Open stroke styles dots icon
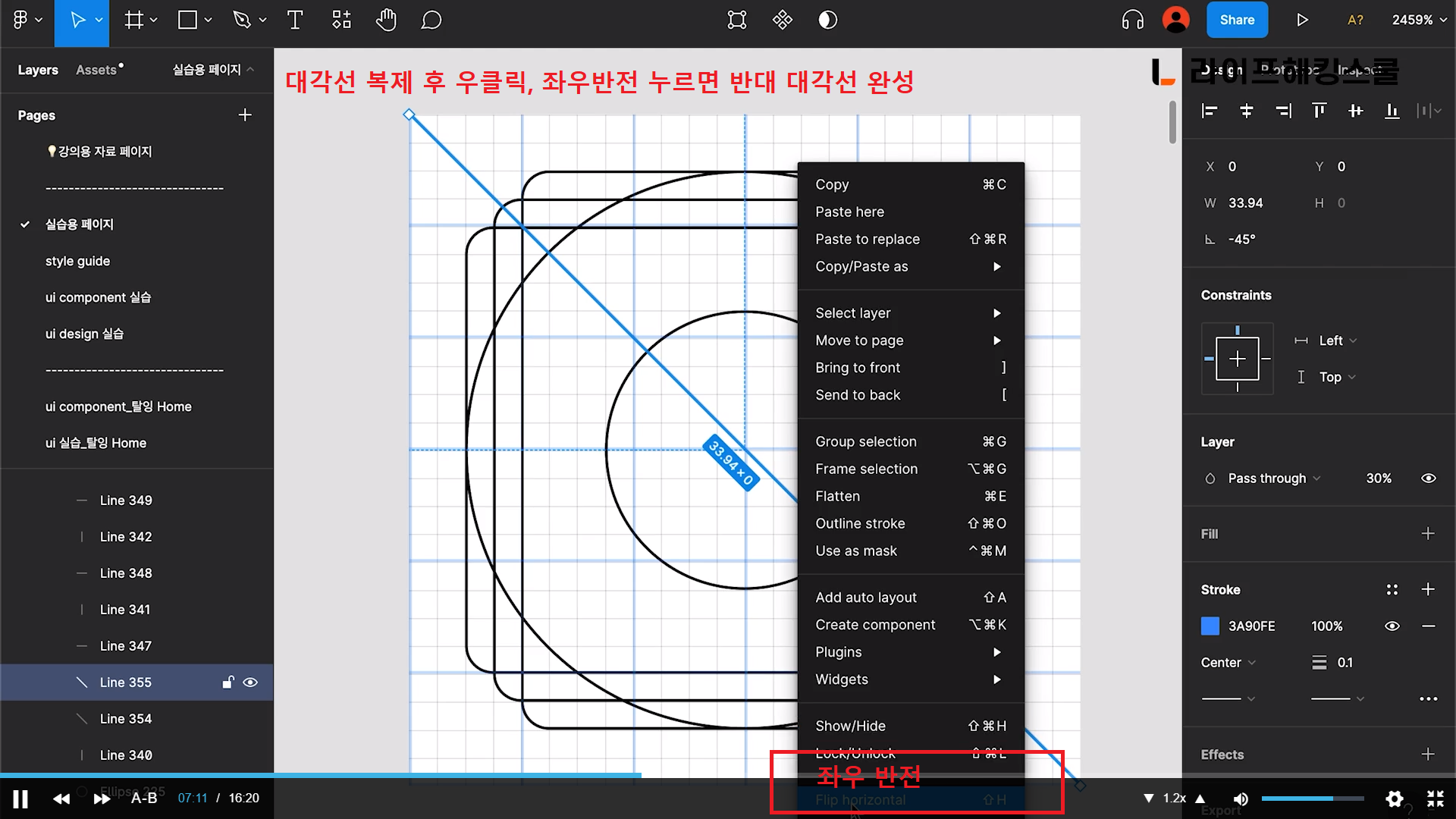1456x819 pixels. (1392, 589)
